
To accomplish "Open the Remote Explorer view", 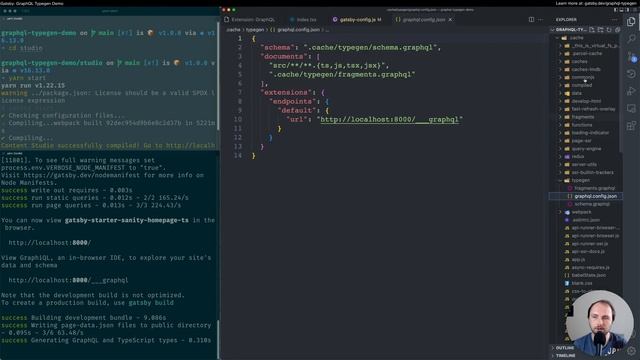I will [x=631, y=109].
